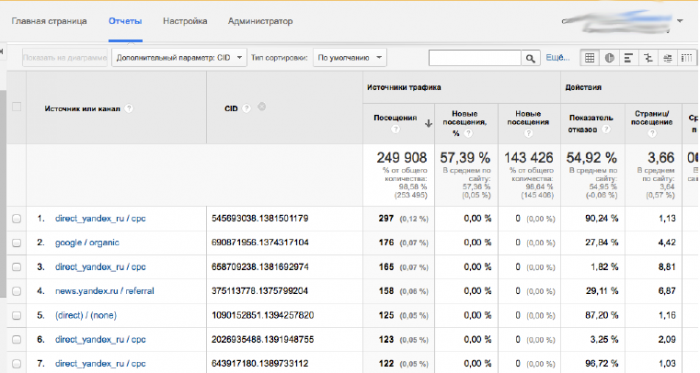The width and height of the screenshot is (700, 373).
Task: Select term cloud view icon
Action: coord(667,58)
